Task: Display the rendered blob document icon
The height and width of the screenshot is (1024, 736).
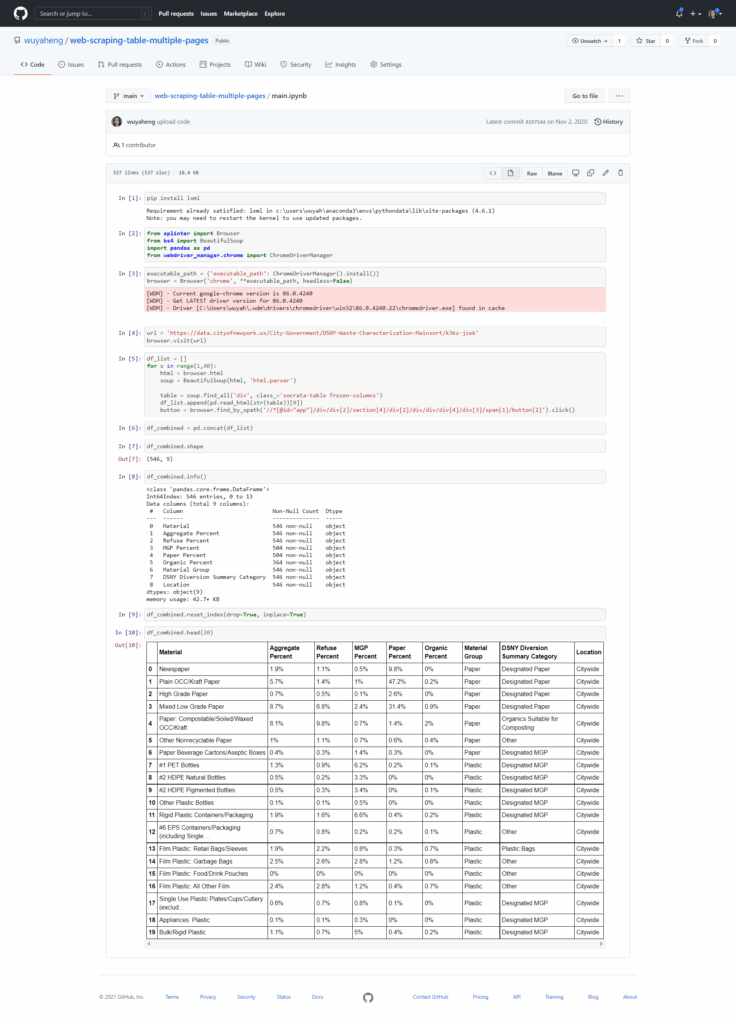Action: tap(511, 173)
